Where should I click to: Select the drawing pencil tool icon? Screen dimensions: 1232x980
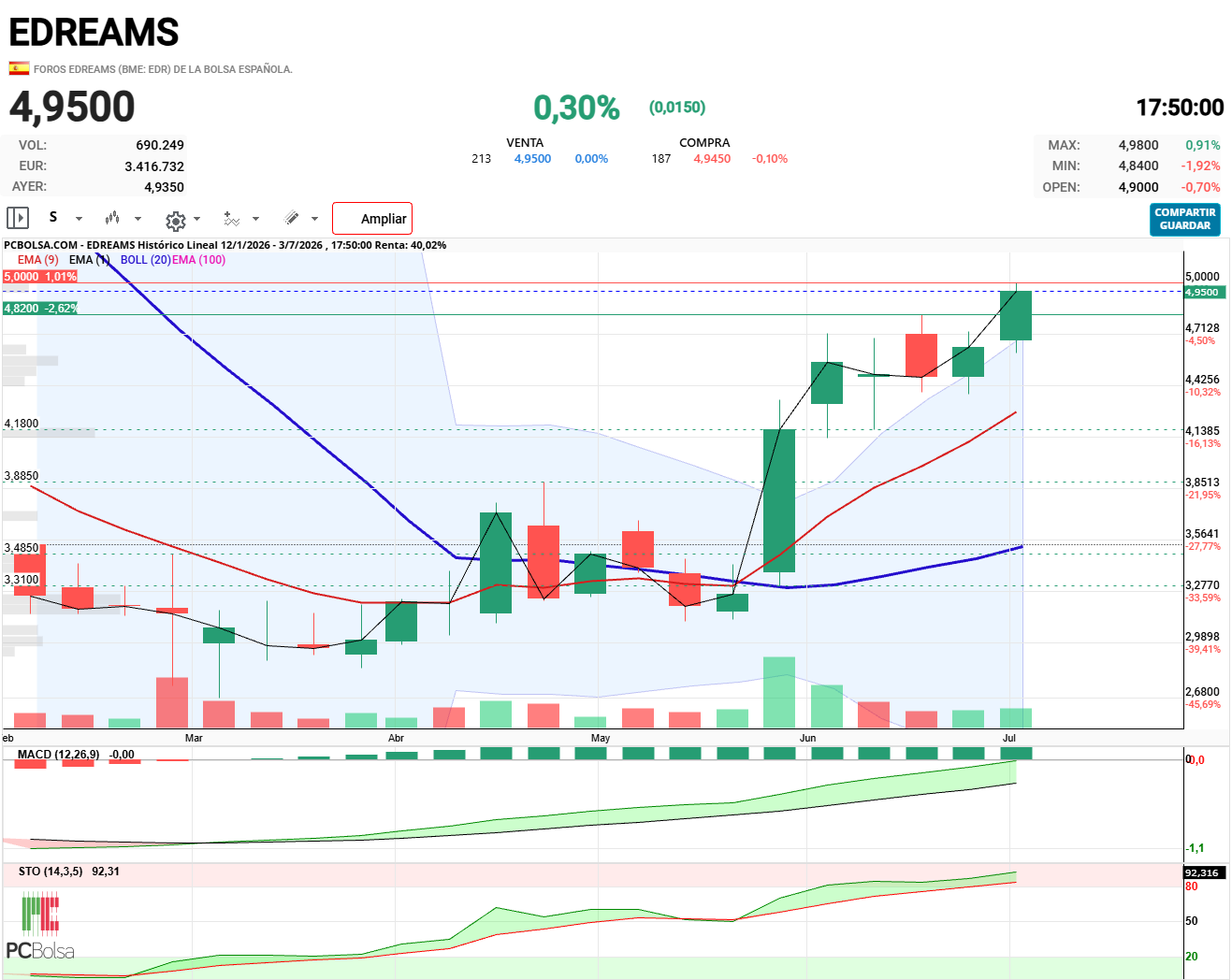[x=292, y=218]
